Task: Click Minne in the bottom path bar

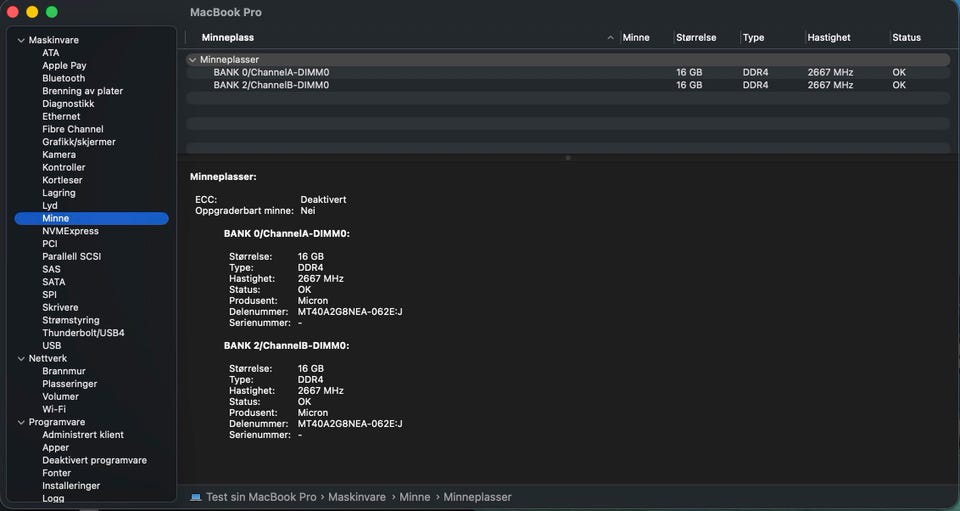Action: [x=415, y=497]
